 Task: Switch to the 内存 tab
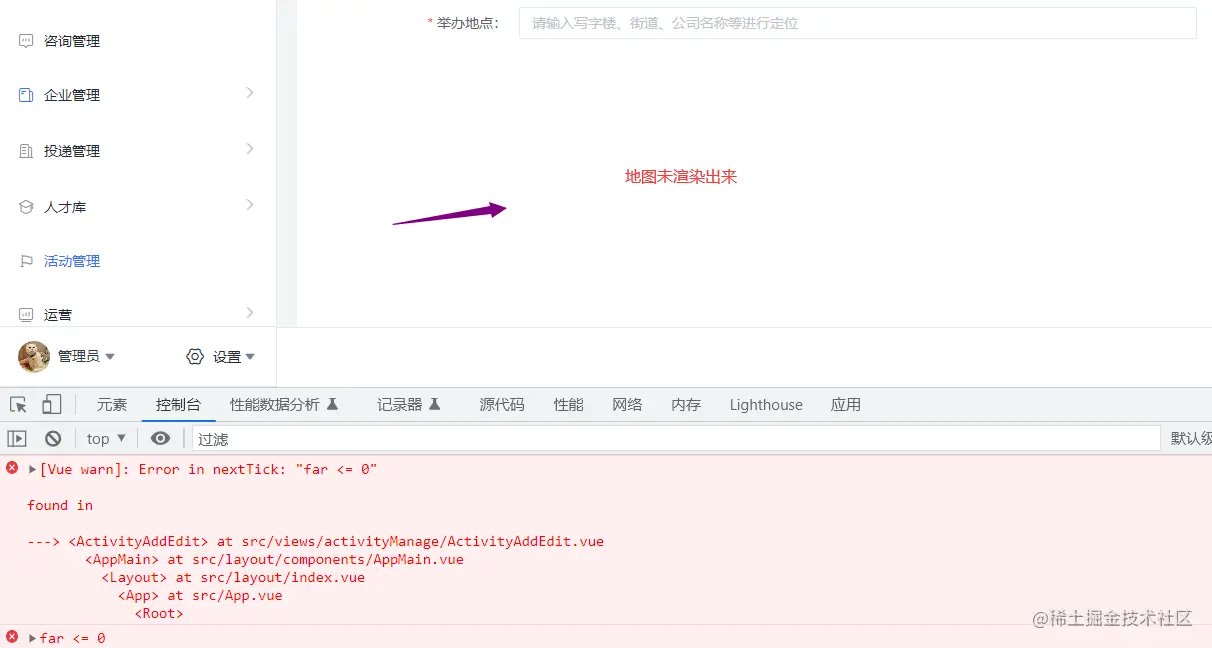tap(686, 404)
